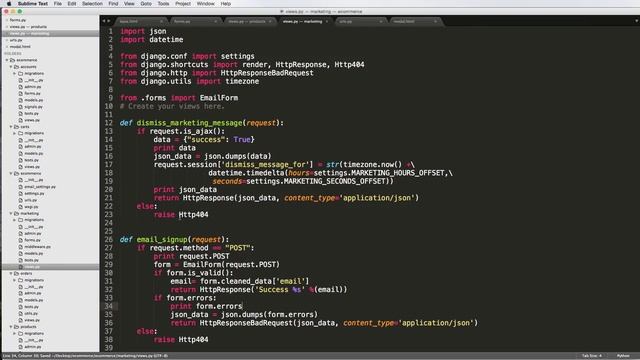Open models.py under orders folder
The height and width of the screenshot is (360, 640).
tap(33, 300)
